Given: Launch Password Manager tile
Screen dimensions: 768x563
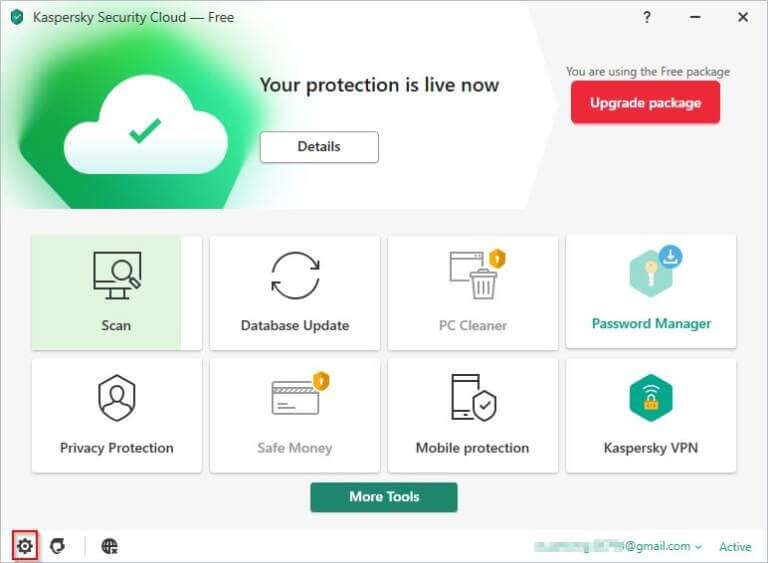Looking at the screenshot, I should (651, 292).
